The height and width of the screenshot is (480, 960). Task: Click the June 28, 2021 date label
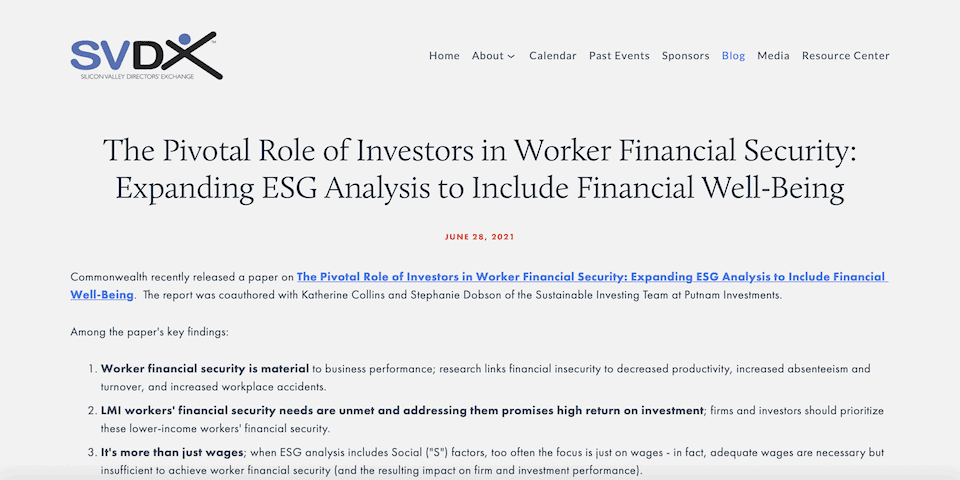pyautogui.click(x=480, y=237)
